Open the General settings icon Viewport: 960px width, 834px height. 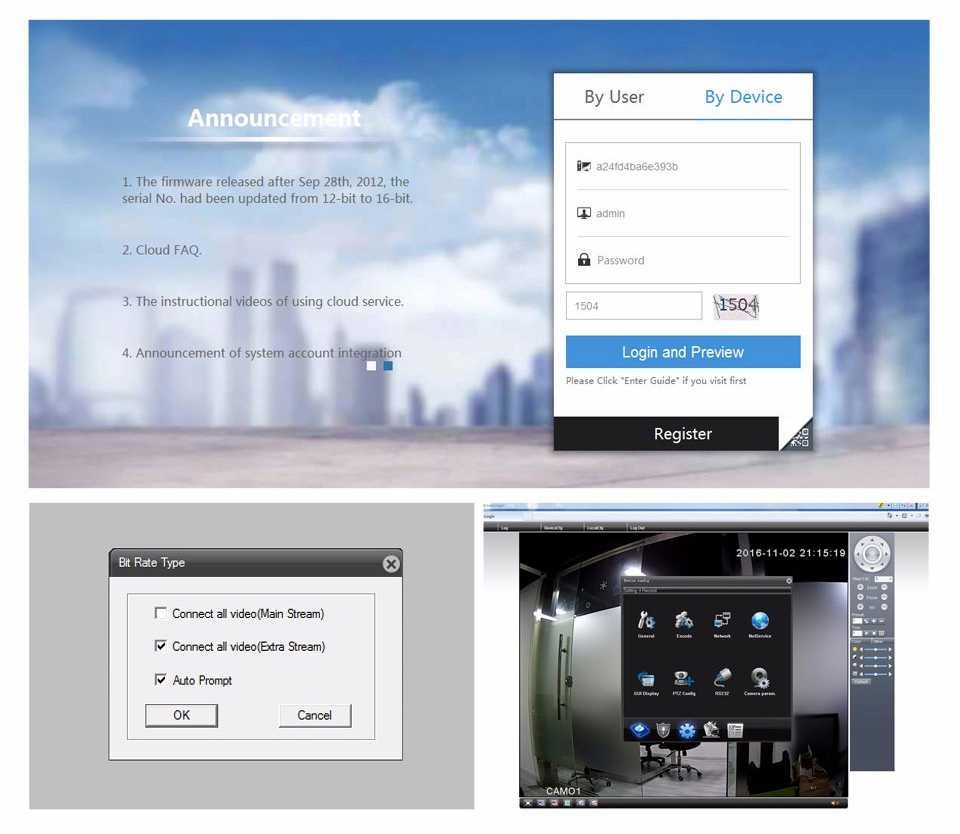coord(646,621)
